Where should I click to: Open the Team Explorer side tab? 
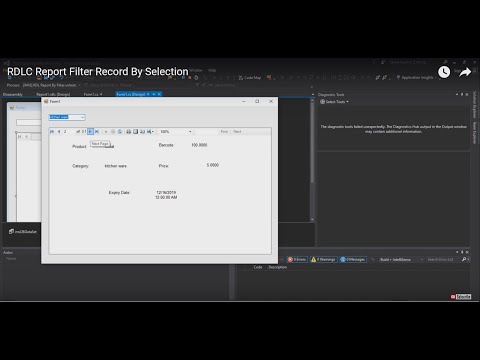(x=475, y=133)
